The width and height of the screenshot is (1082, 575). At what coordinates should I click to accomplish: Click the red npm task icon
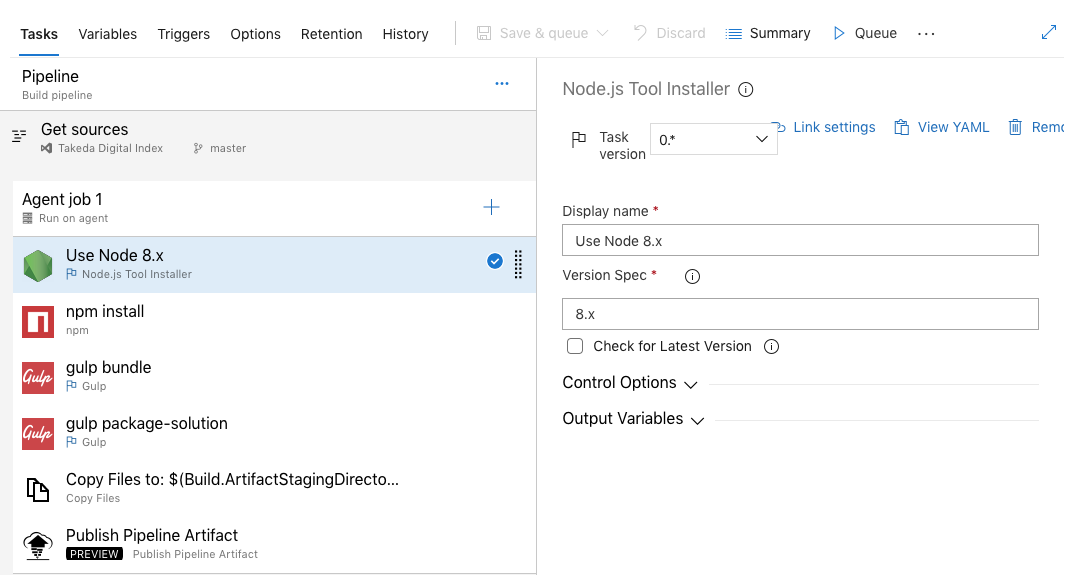point(38,322)
